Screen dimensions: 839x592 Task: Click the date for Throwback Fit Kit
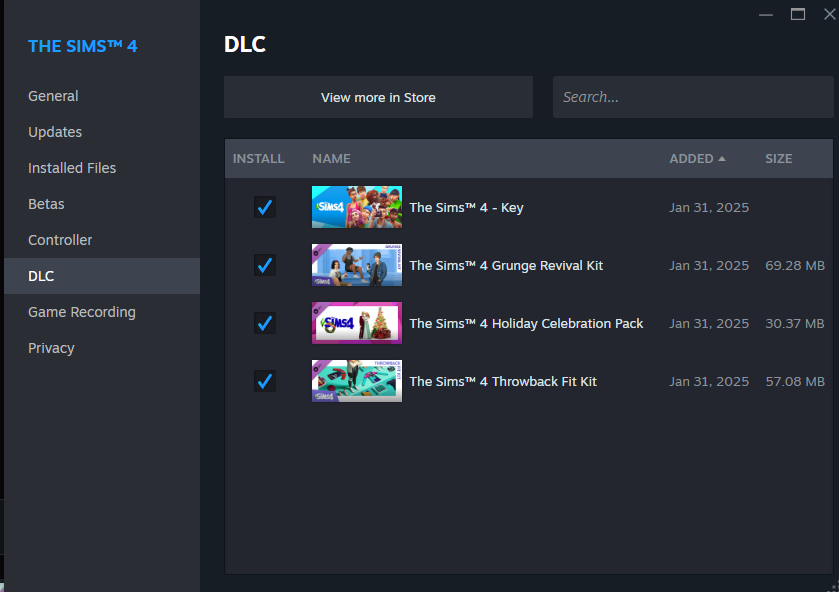tap(709, 381)
